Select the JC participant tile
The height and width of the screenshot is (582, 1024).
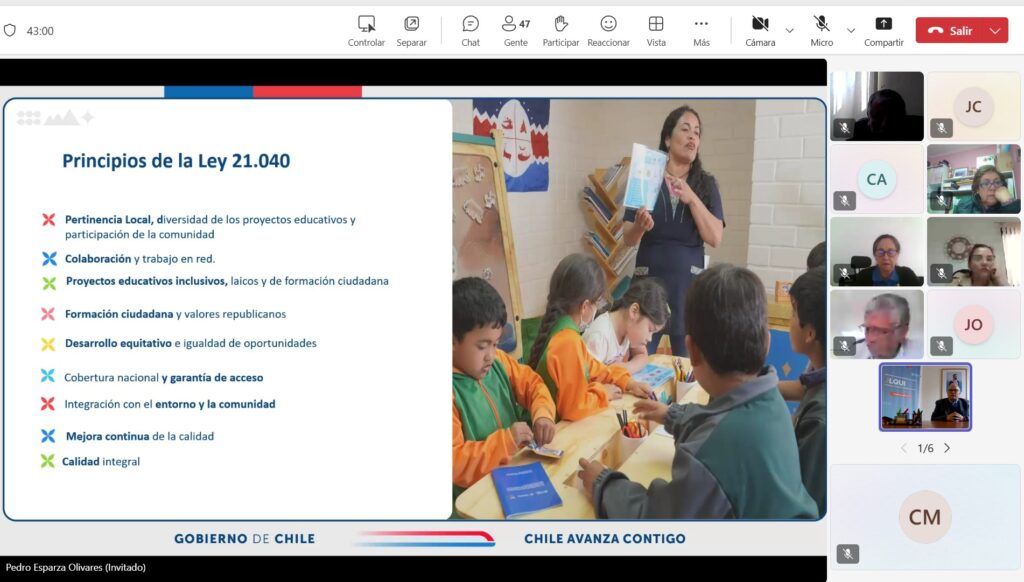point(973,106)
